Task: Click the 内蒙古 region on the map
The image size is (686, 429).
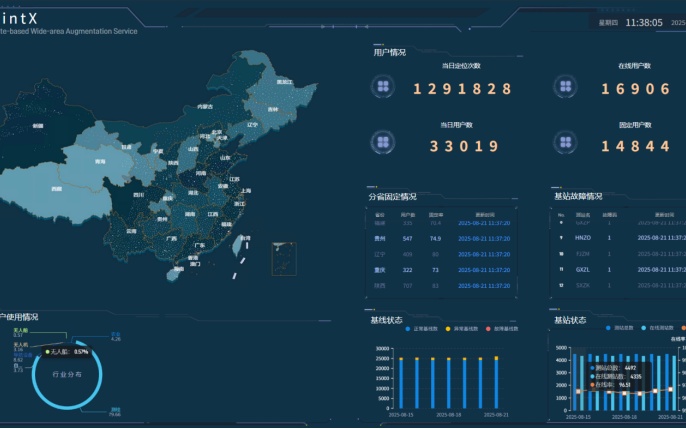Action: (x=205, y=106)
